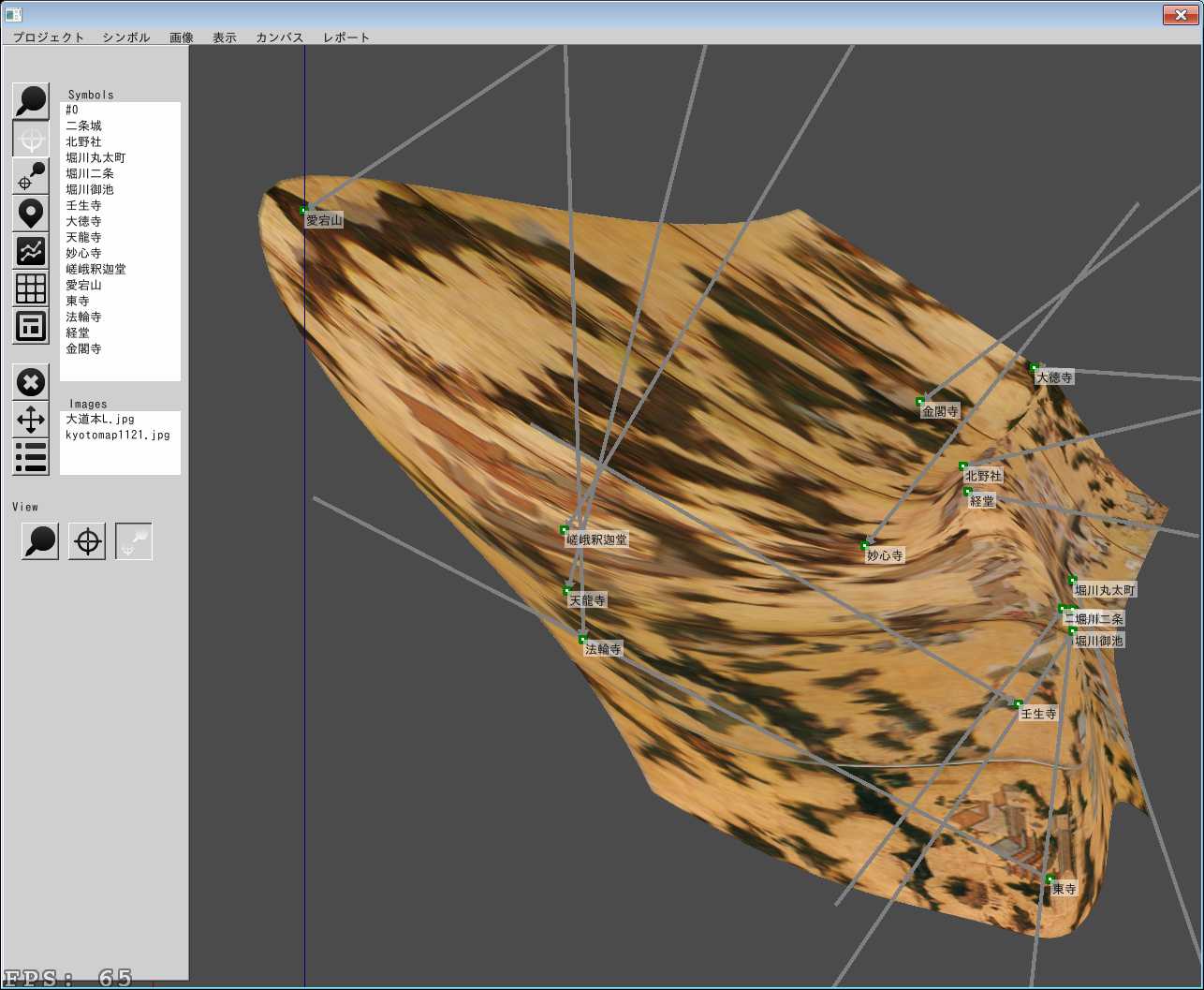Open the プロジェクト menu
Image resolution: width=1204 pixels, height=990 pixels.
(49, 37)
